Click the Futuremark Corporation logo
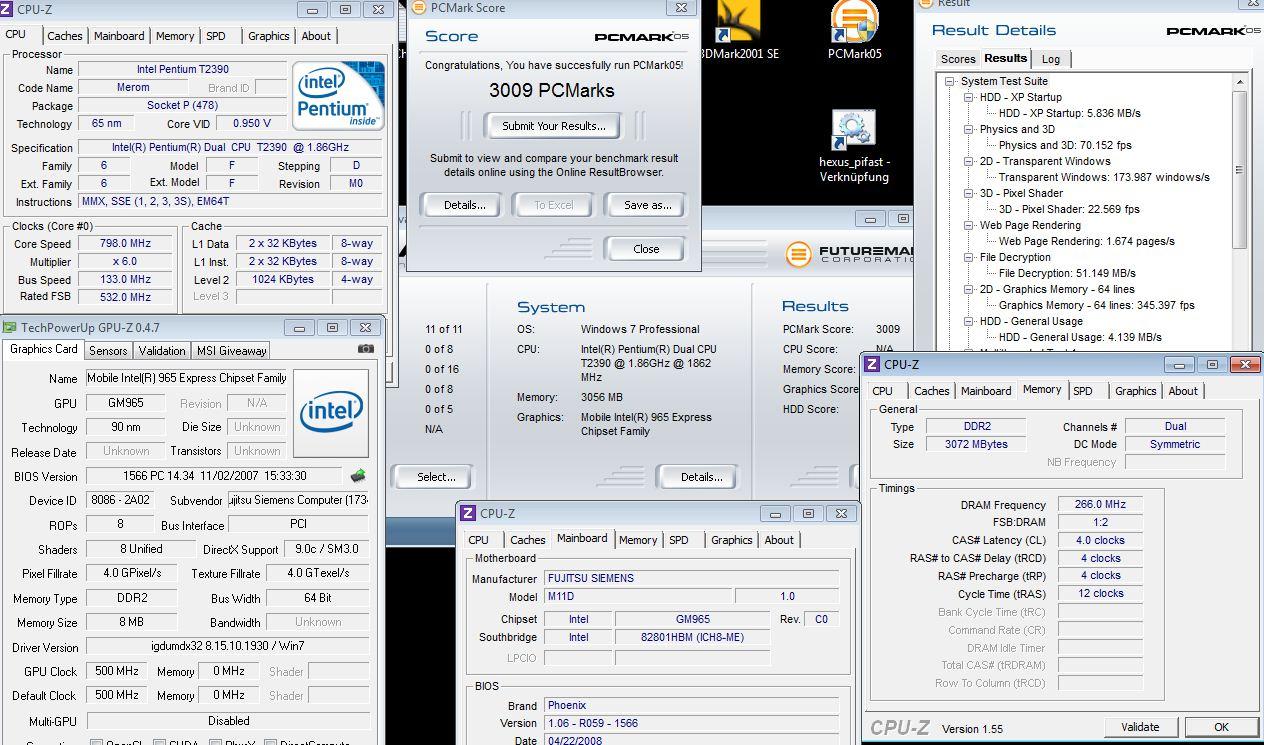The image size is (1264, 745). click(x=849, y=254)
